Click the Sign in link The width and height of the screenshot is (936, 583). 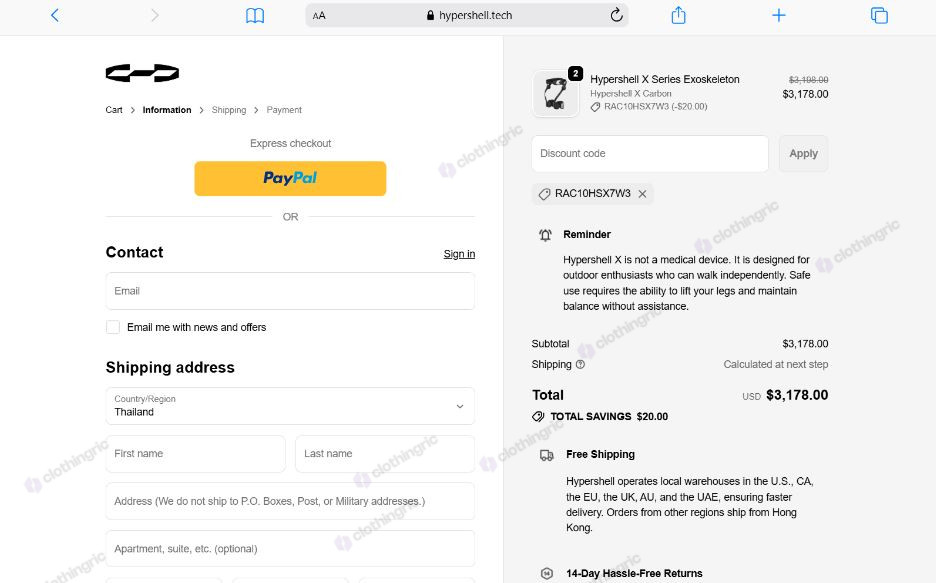[x=459, y=254]
